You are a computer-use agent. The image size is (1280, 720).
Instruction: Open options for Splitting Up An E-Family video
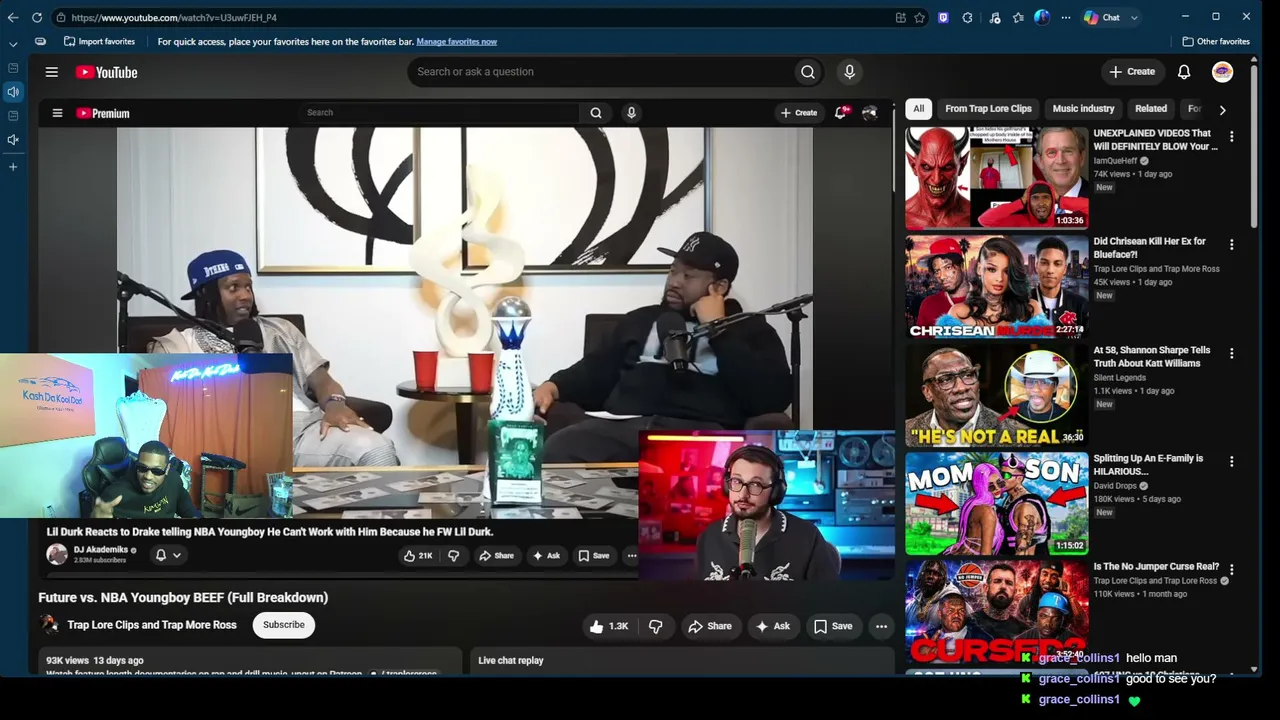(x=1231, y=462)
